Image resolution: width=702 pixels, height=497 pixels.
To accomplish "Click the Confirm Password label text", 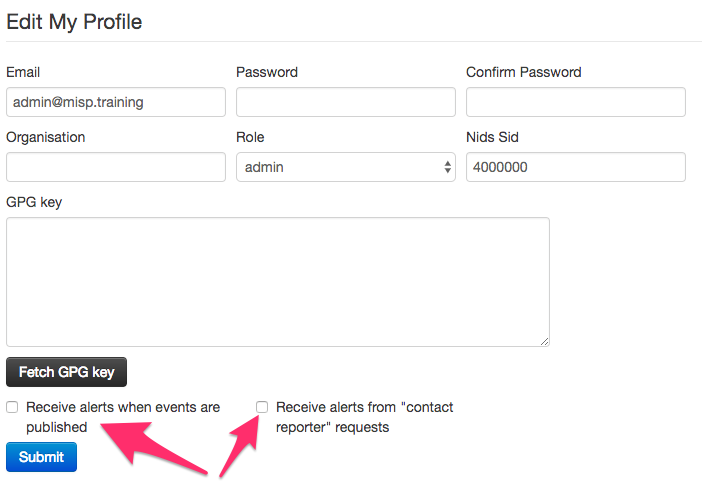I will pyautogui.click(x=523, y=72).
